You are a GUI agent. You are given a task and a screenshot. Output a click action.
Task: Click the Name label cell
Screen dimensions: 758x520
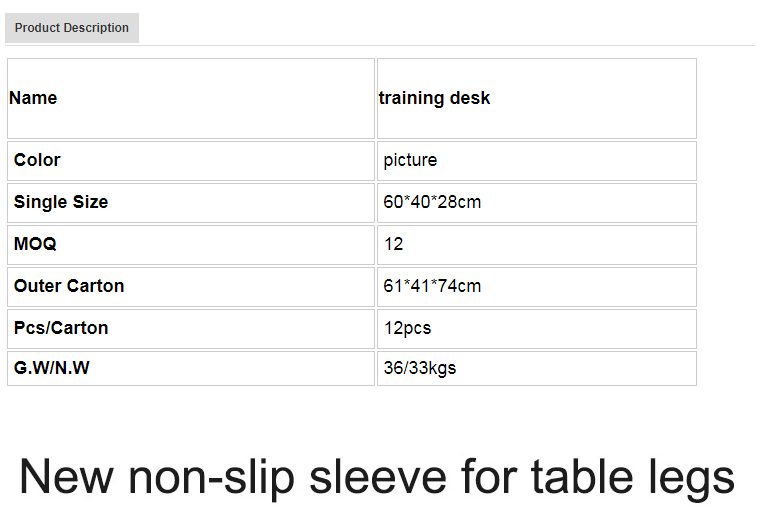click(191, 99)
